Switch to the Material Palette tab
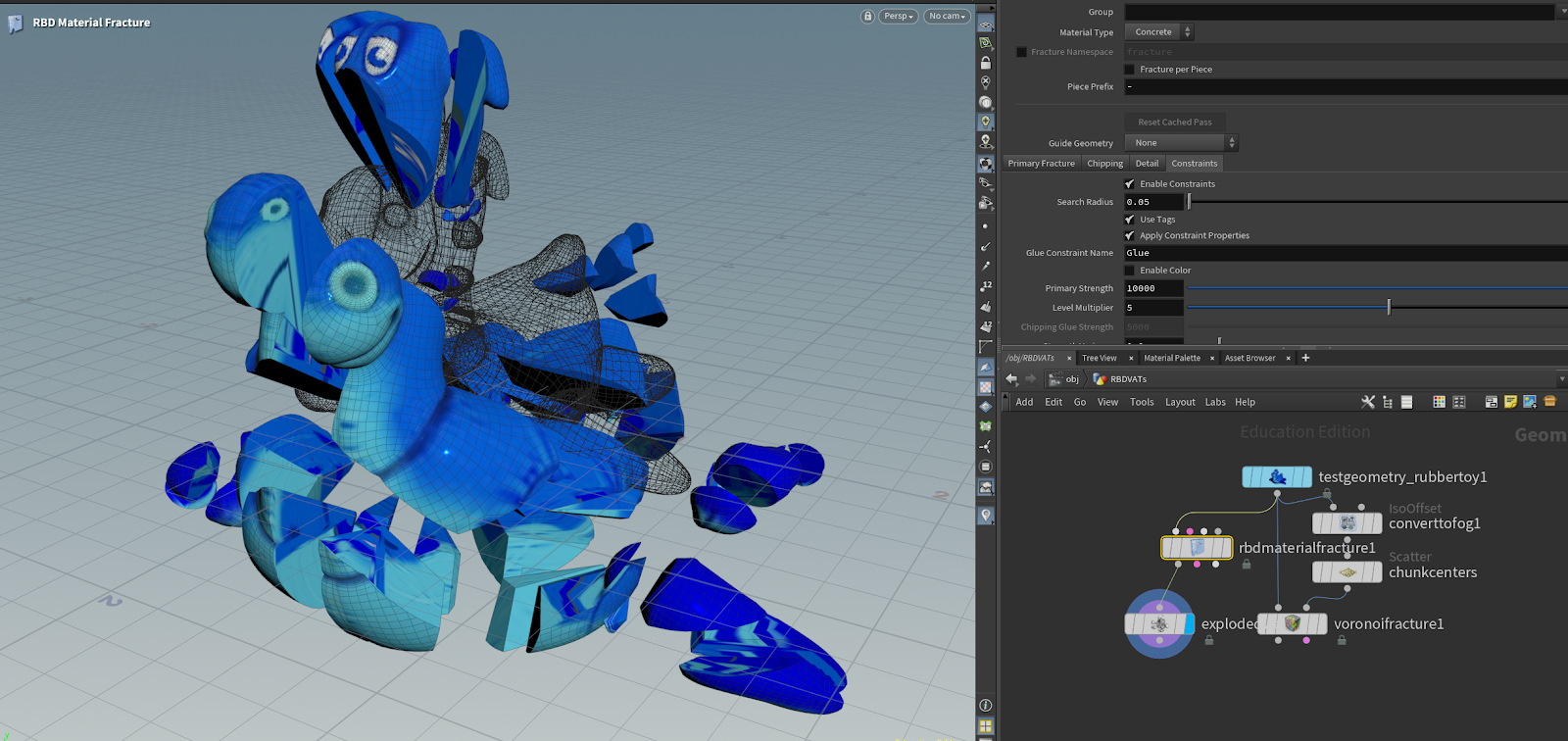 [1172, 359]
